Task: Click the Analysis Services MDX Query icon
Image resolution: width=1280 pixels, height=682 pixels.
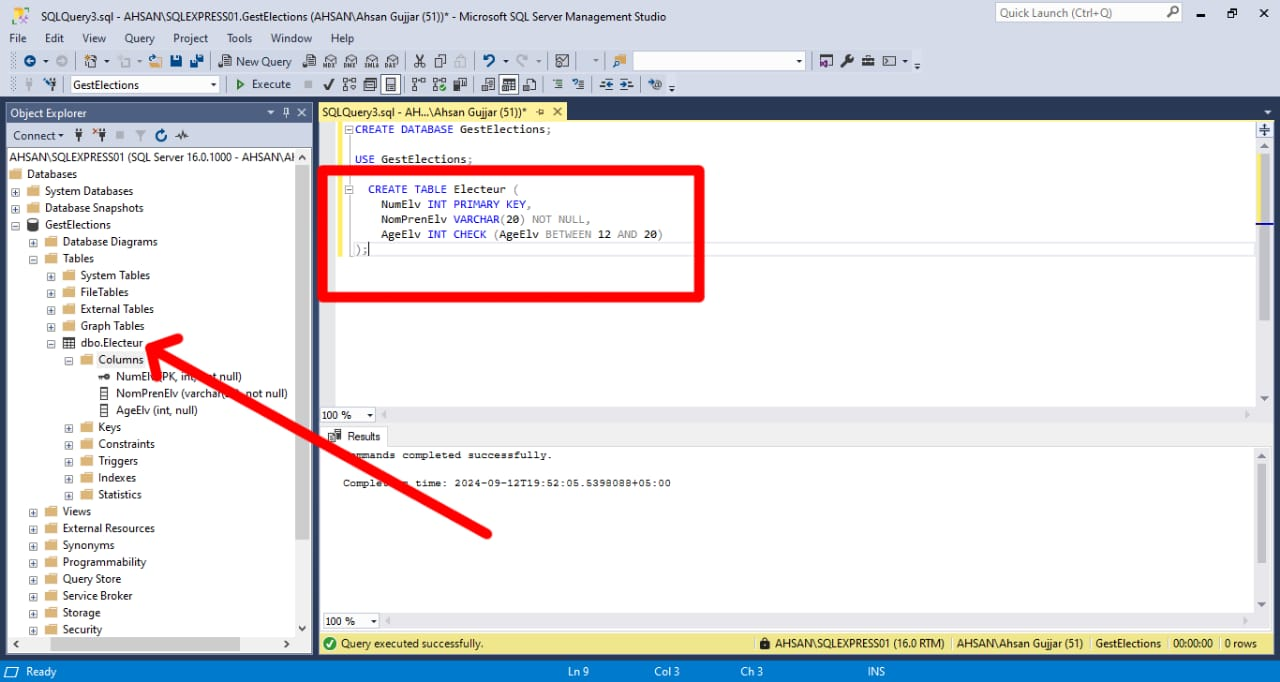Action: tap(330, 61)
